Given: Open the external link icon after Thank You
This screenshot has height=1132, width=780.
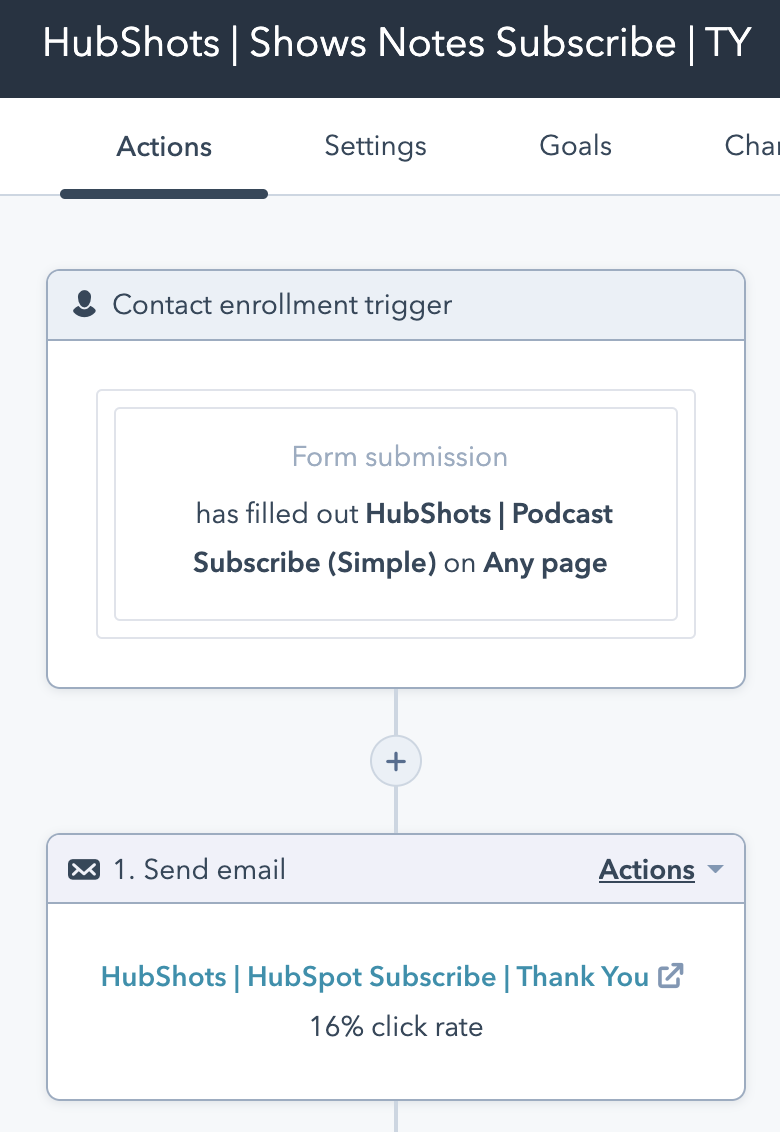Looking at the screenshot, I should tap(670, 976).
